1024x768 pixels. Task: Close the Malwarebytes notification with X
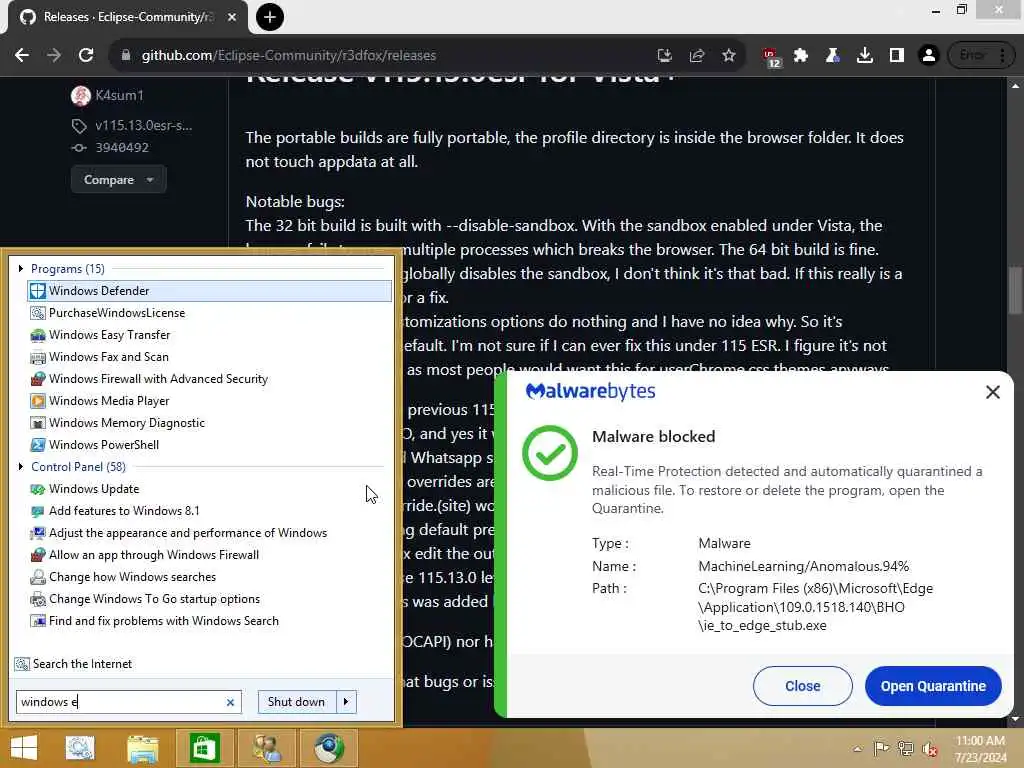tap(993, 392)
